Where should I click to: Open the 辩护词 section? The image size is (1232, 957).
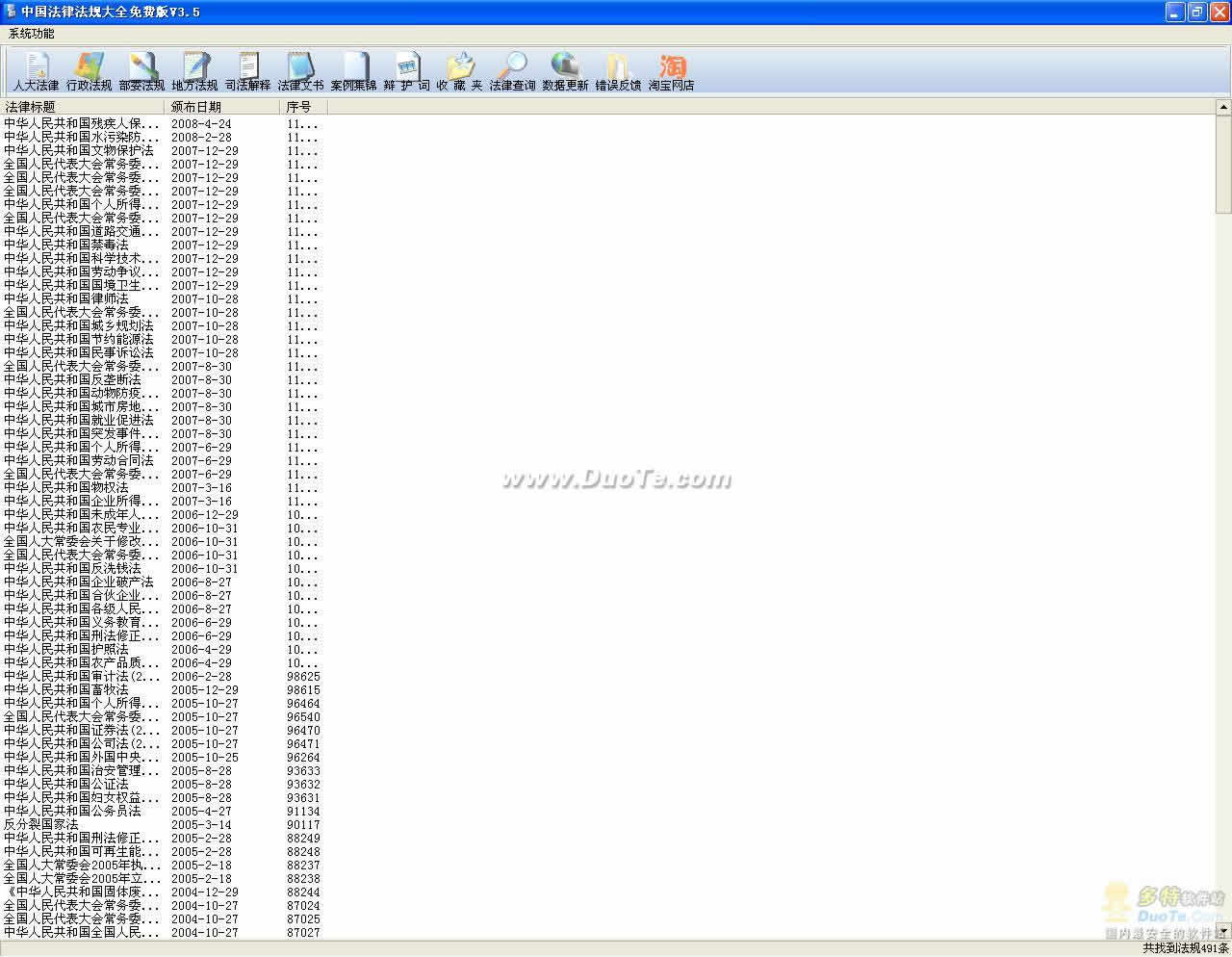pos(406,72)
